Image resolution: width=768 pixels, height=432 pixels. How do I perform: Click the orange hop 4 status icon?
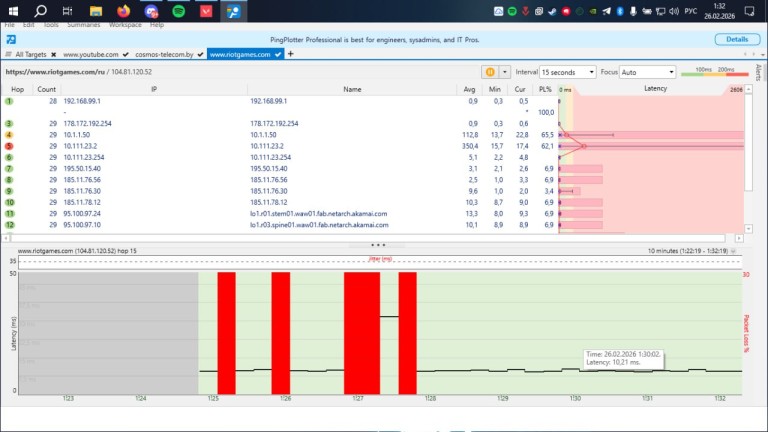(9, 134)
